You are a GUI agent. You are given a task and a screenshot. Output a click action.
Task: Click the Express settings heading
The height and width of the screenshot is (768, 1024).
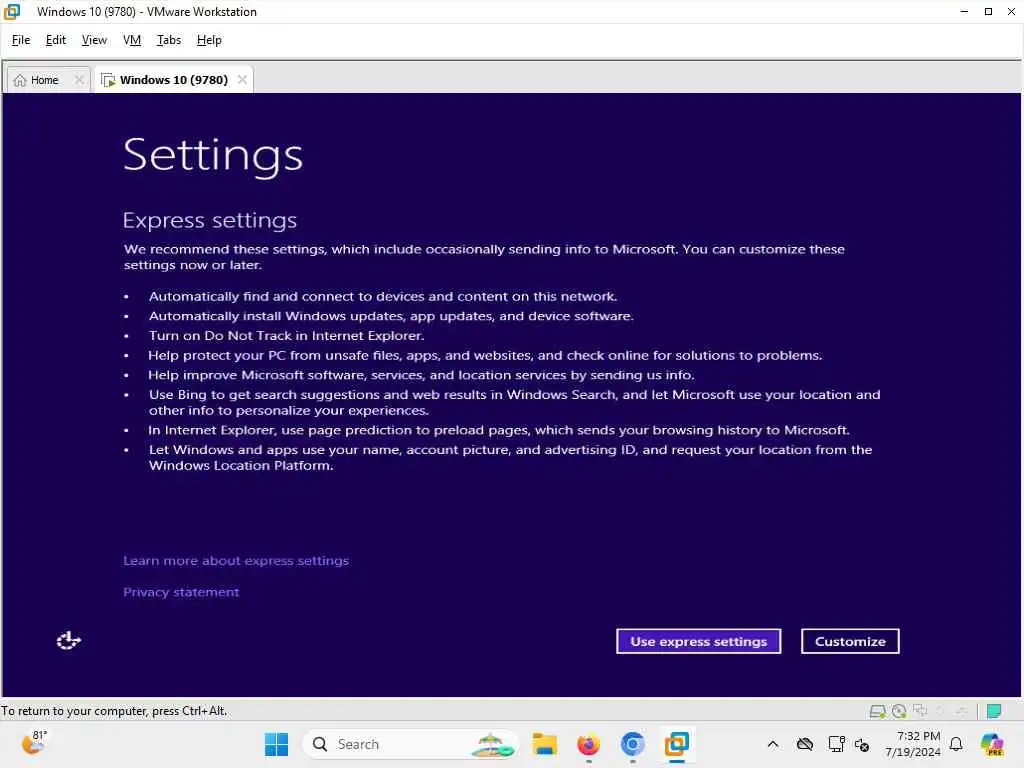point(210,220)
